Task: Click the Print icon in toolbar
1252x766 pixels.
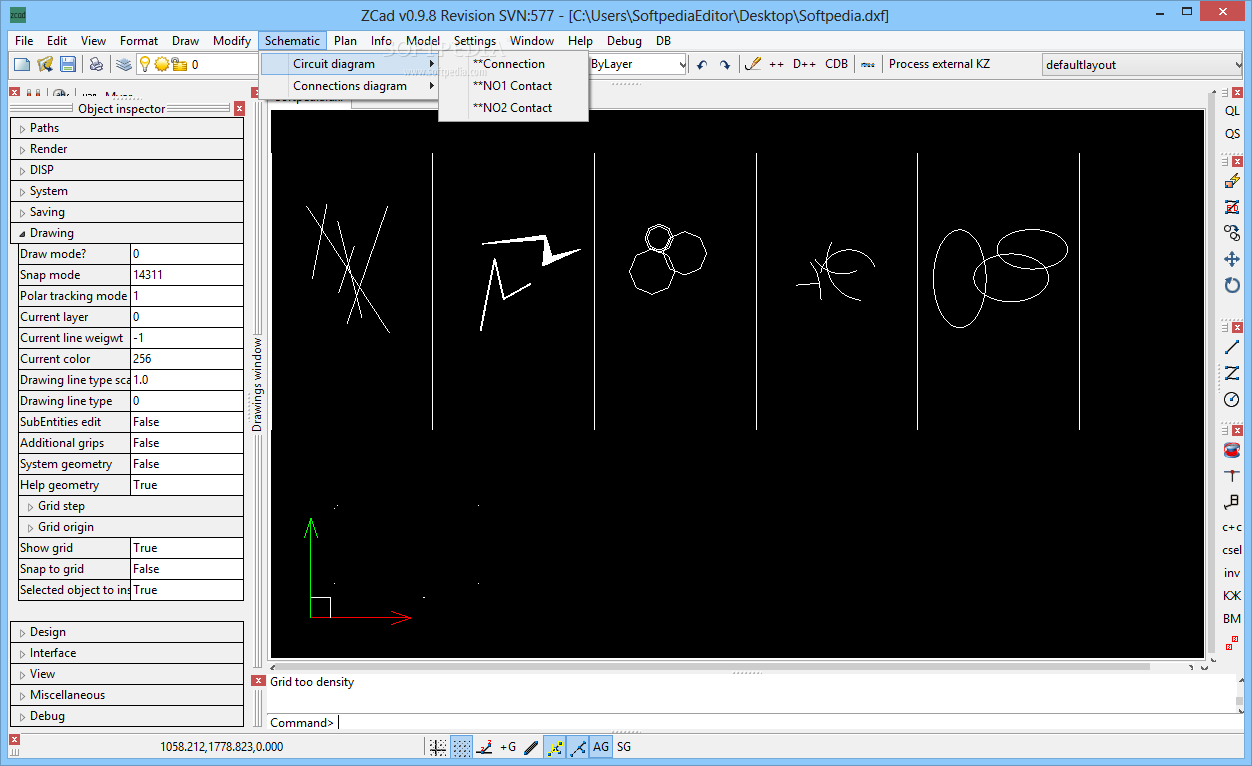Action: coord(96,64)
